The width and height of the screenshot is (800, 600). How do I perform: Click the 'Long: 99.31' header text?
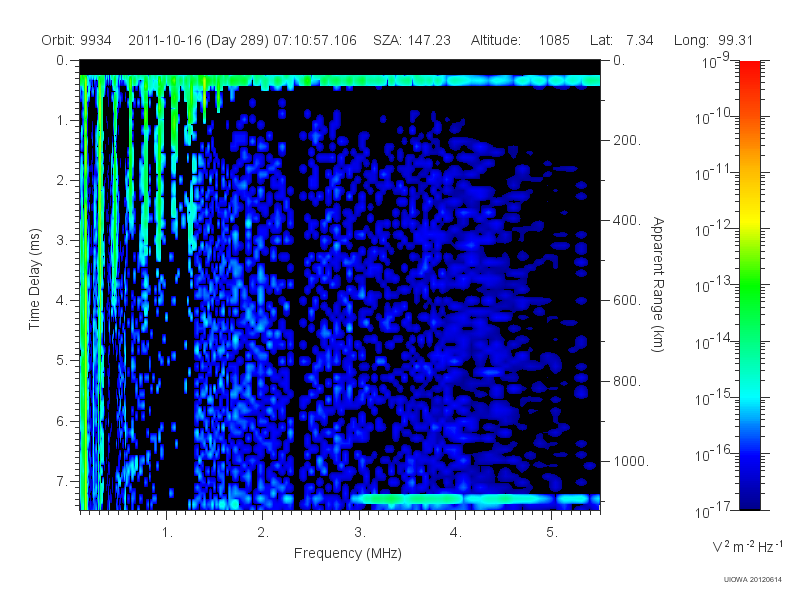(x=713, y=40)
